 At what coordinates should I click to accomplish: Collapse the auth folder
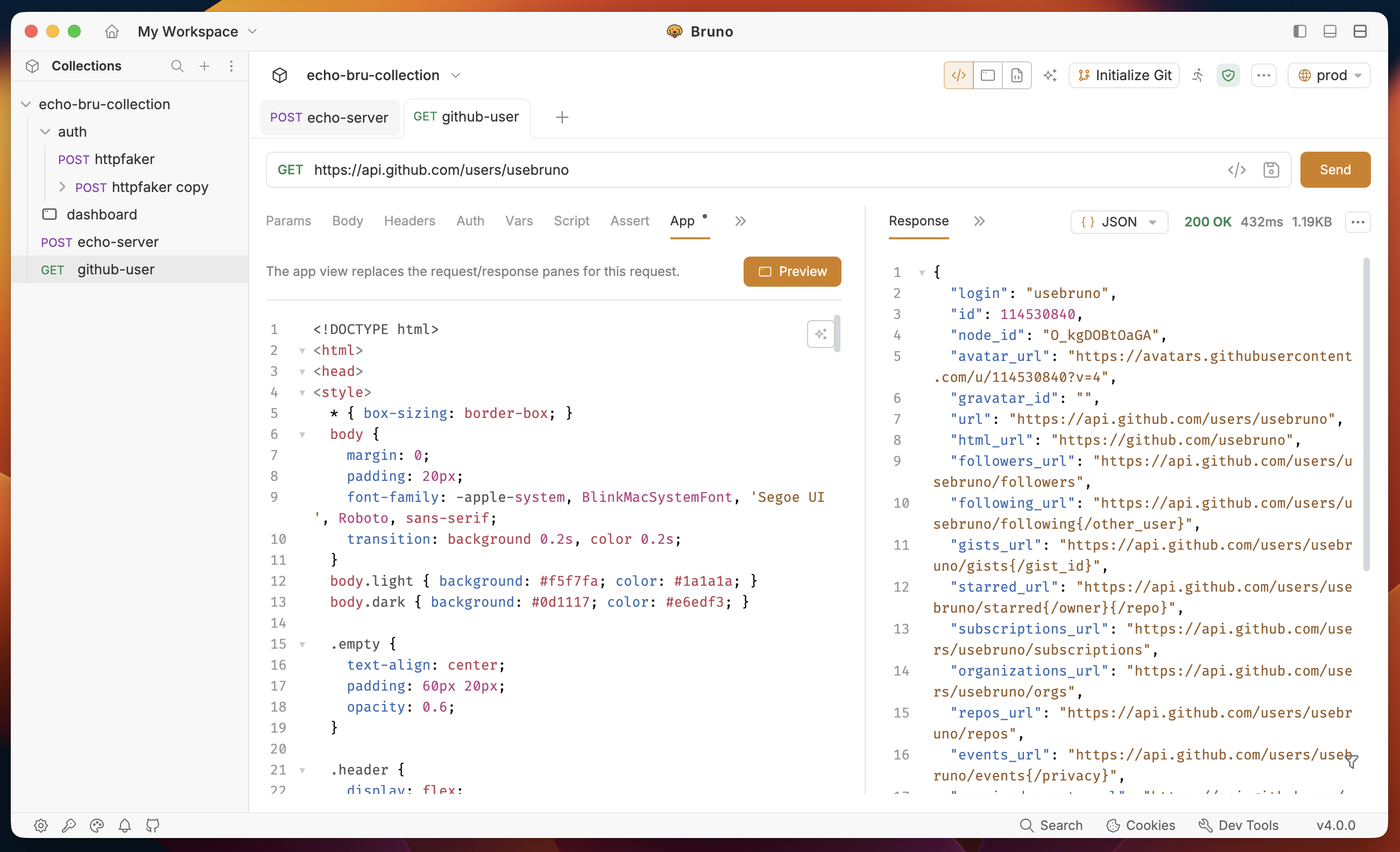click(45, 132)
